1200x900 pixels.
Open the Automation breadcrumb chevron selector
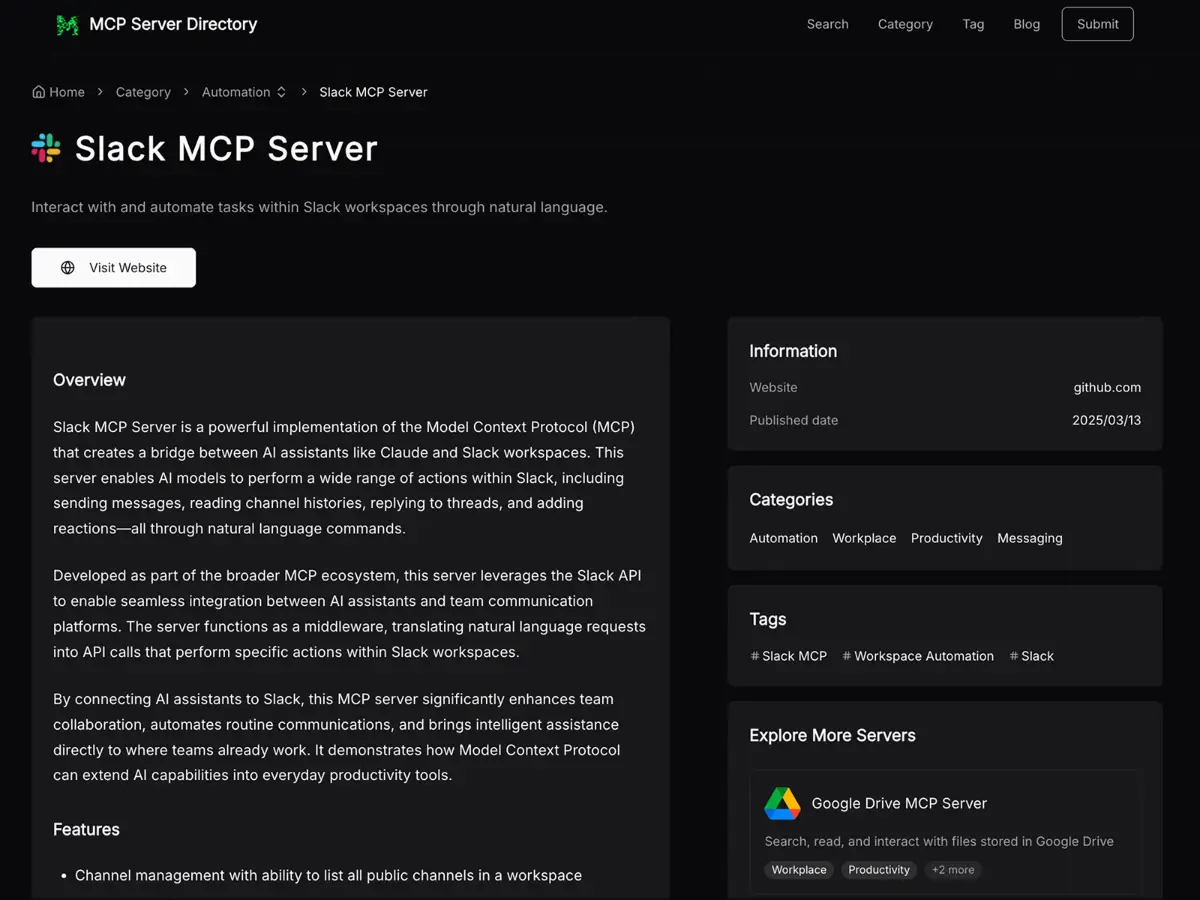pos(281,91)
